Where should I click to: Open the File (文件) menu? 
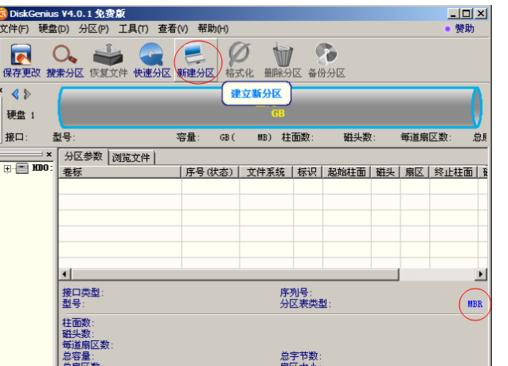pyautogui.click(x=14, y=29)
